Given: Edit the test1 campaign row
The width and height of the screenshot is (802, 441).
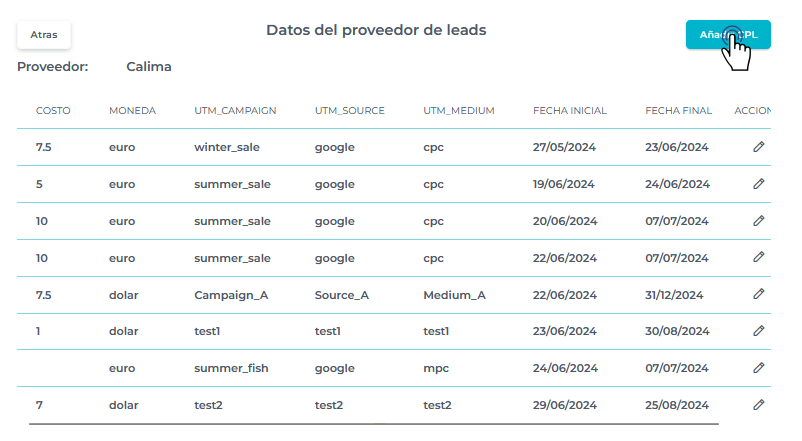Looking at the screenshot, I should (x=759, y=331).
